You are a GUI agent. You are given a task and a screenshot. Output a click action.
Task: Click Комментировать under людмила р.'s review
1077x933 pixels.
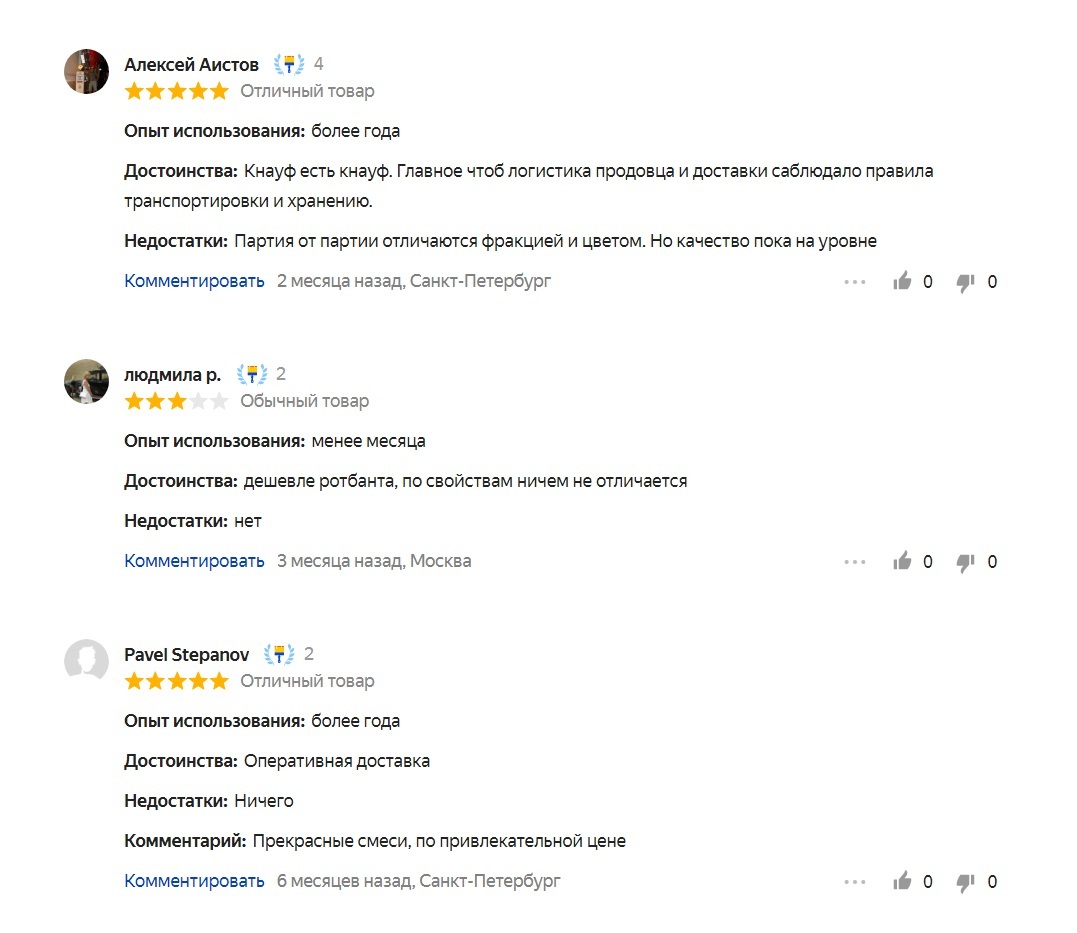click(194, 561)
